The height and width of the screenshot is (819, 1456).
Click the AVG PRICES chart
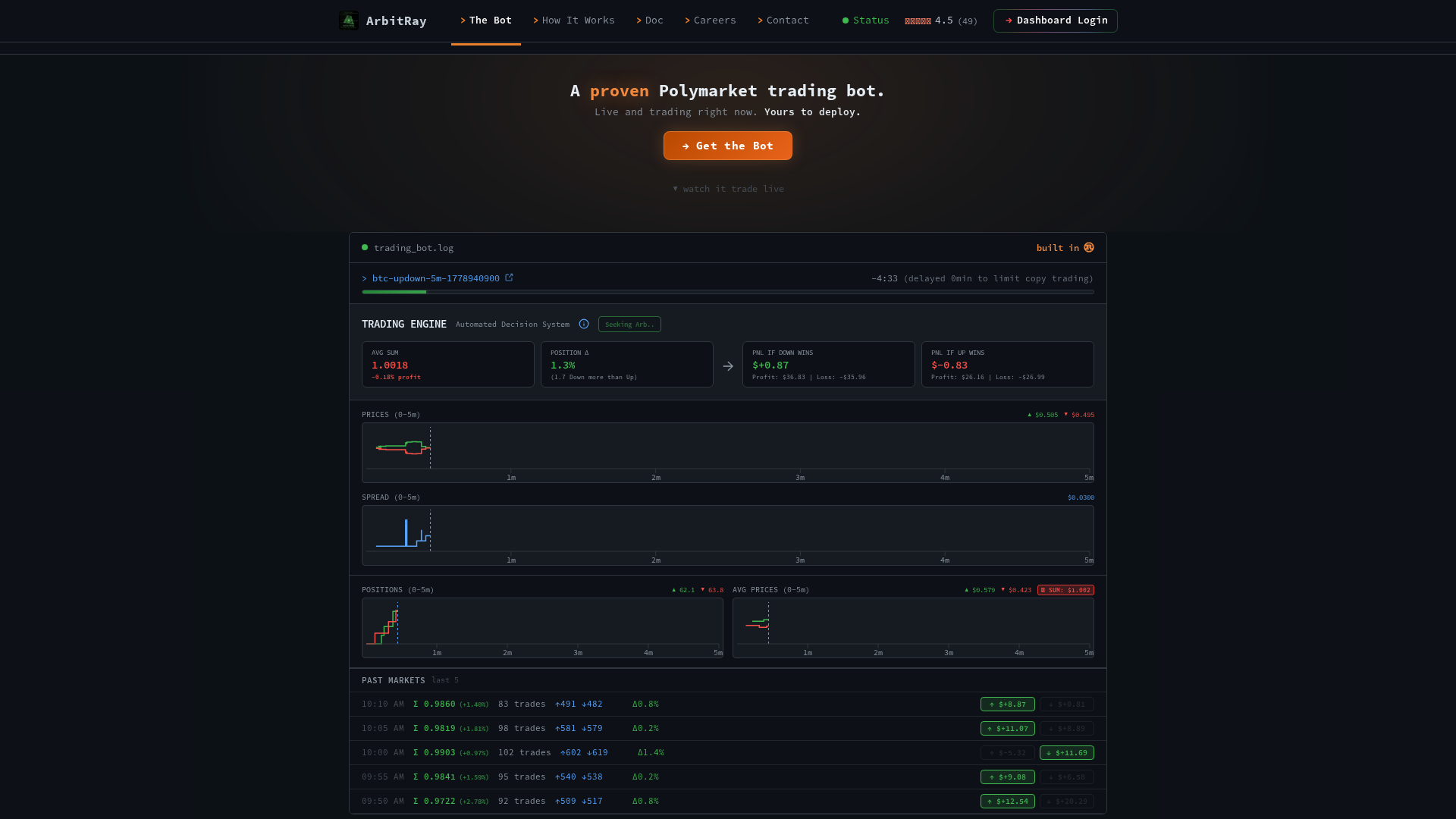point(913,628)
